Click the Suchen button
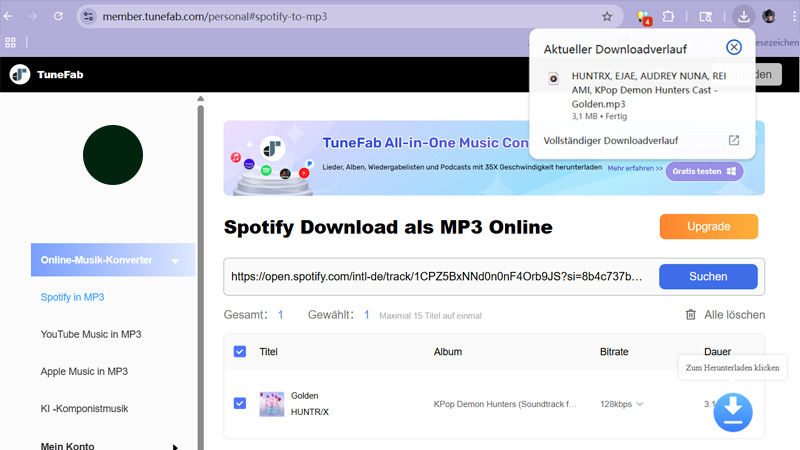The width and height of the screenshot is (800, 450). pyautogui.click(x=708, y=277)
